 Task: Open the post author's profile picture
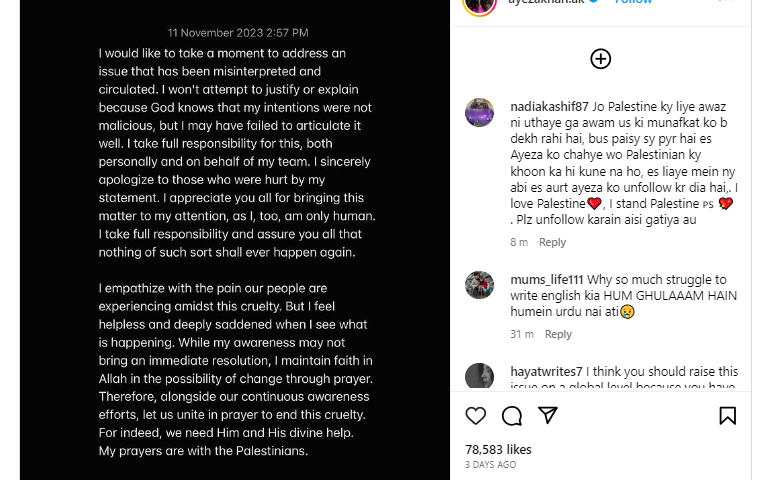(x=479, y=4)
